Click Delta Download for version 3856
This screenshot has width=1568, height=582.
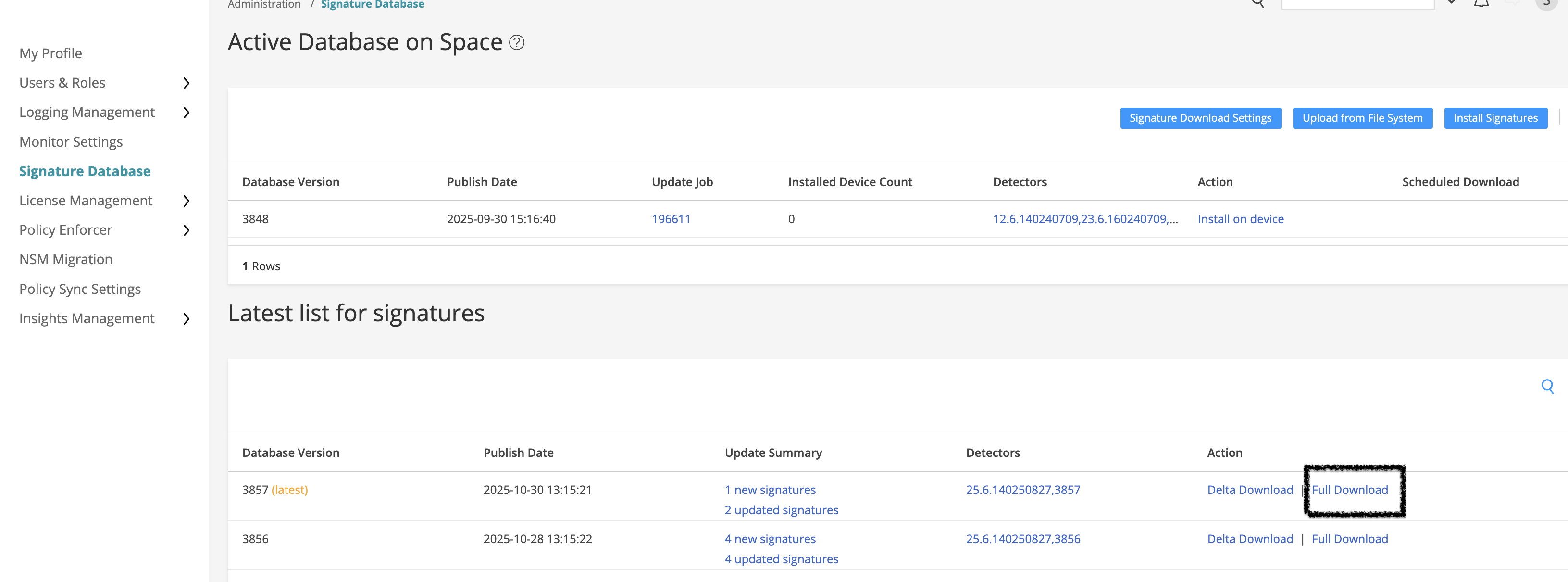[x=1250, y=539]
